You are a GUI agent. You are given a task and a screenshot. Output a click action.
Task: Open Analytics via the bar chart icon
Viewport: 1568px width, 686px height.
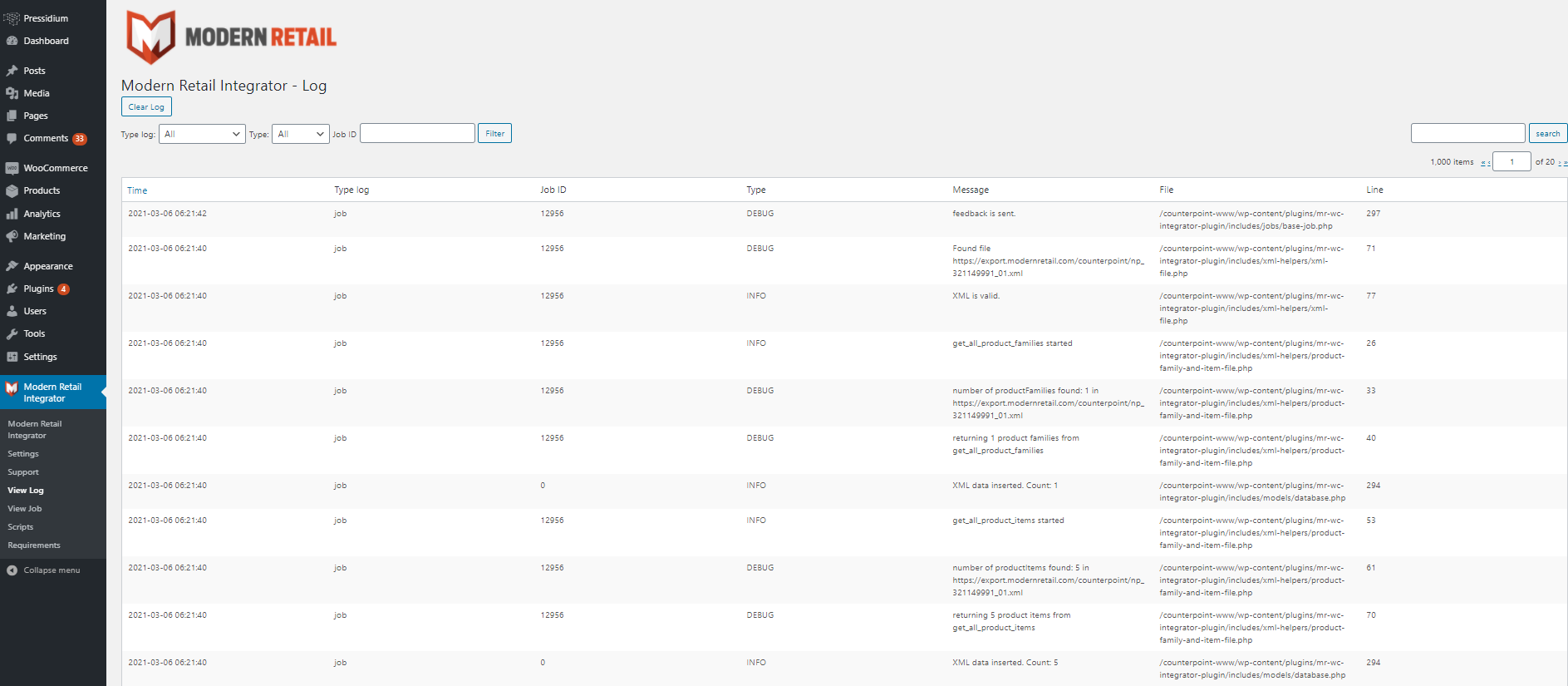click(12, 214)
